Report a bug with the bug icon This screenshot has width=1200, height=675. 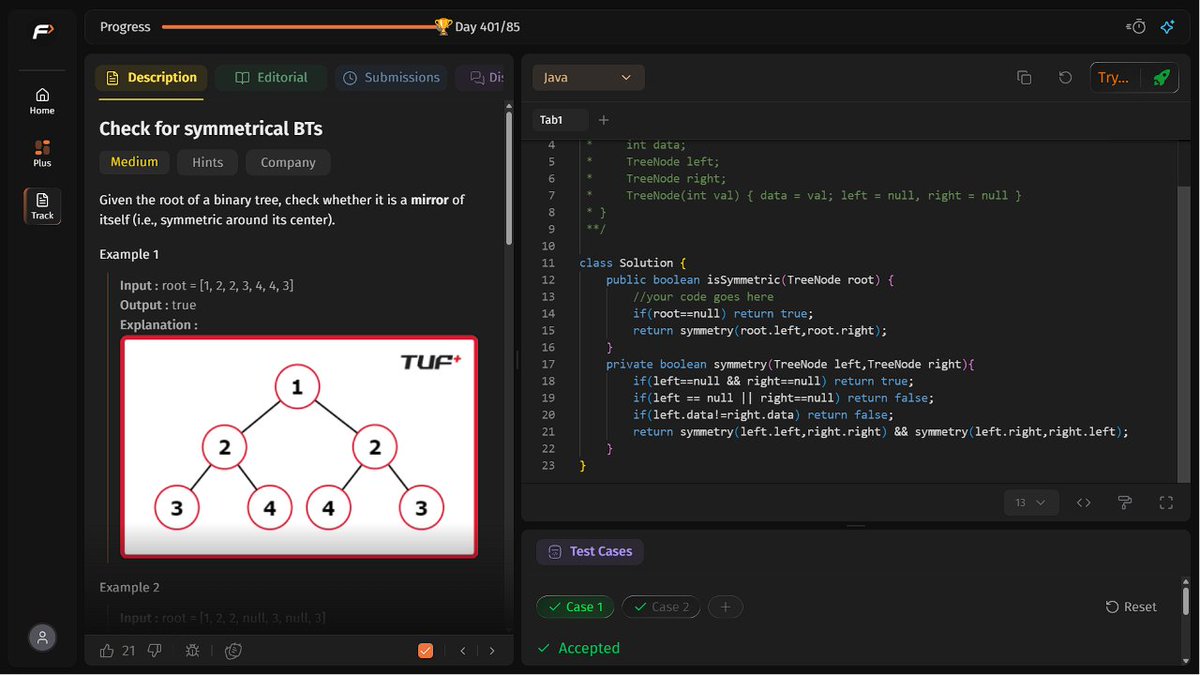click(x=193, y=650)
